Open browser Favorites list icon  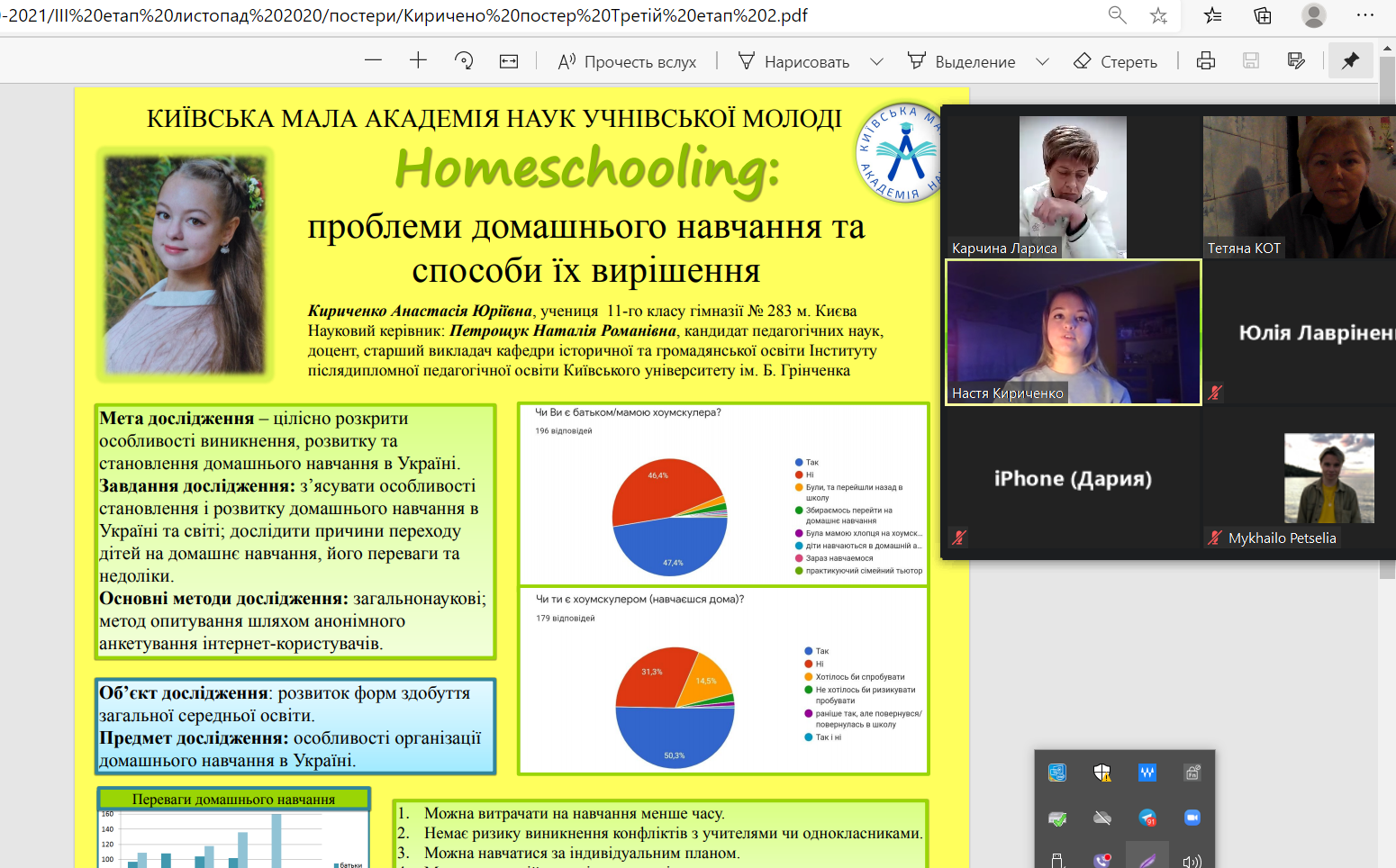[x=1212, y=15]
